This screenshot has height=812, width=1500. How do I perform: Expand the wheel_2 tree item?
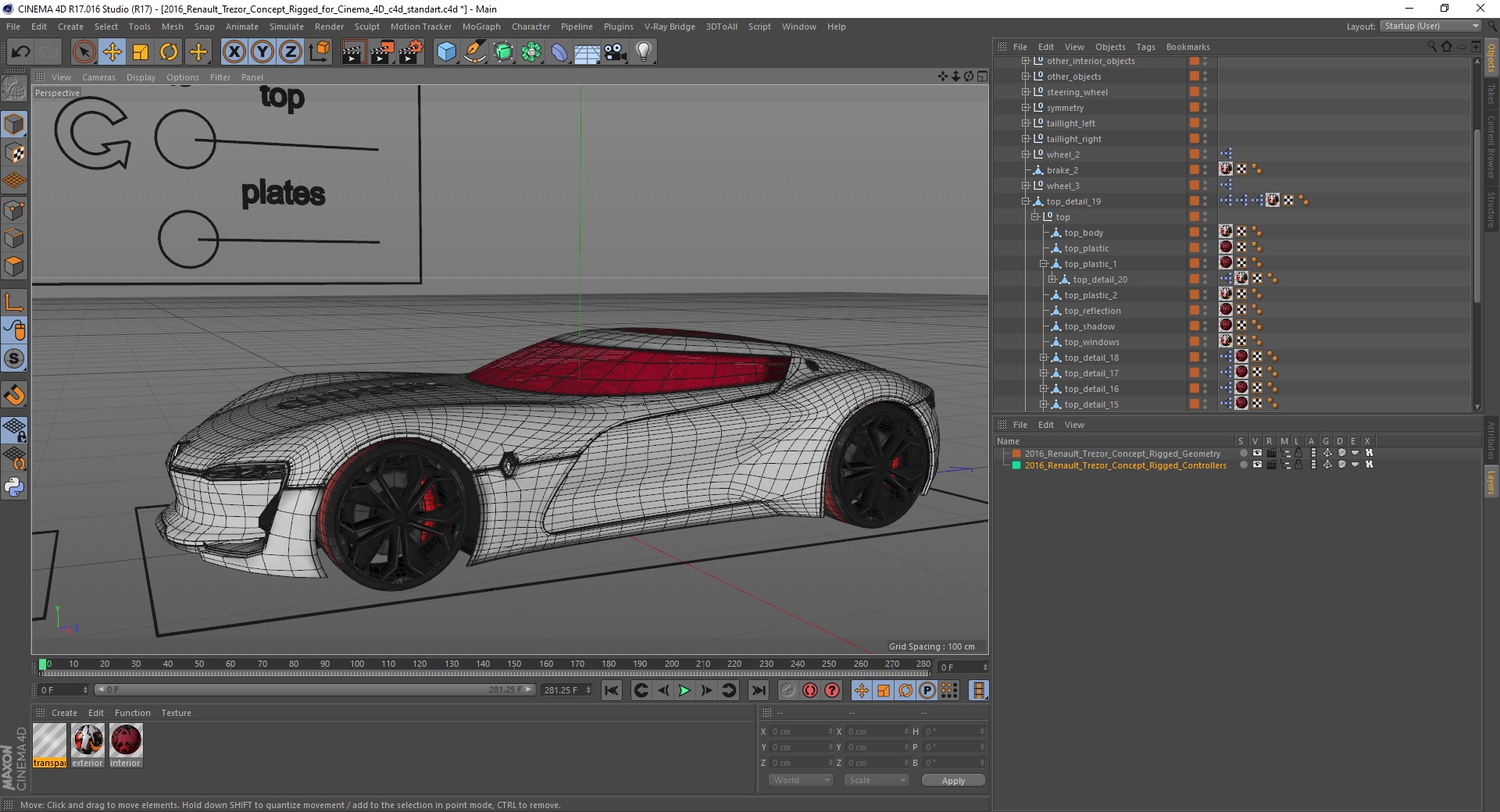tap(1026, 155)
